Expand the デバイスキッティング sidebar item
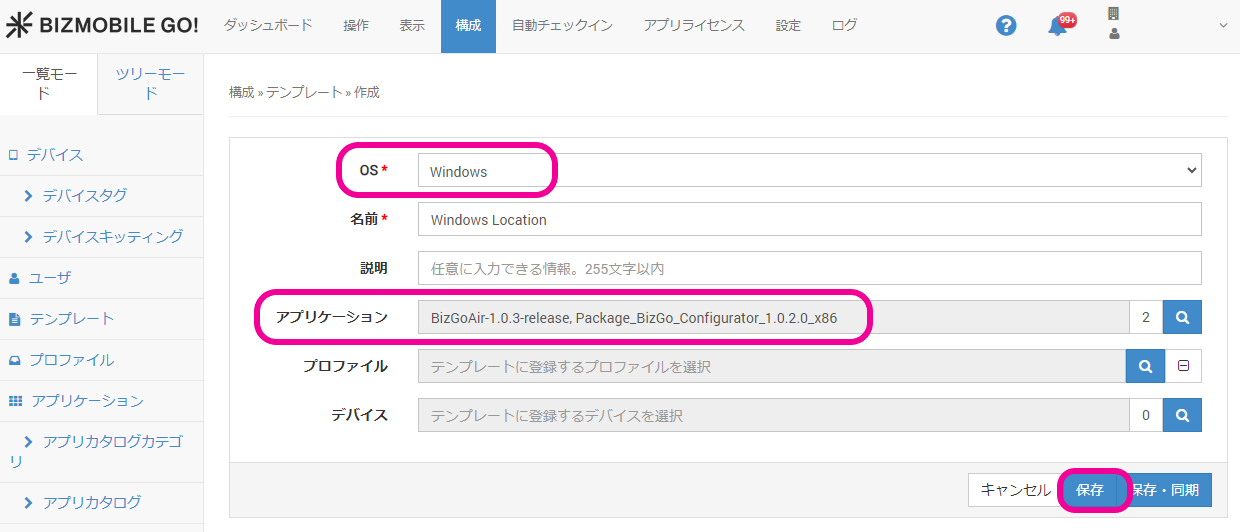1240x532 pixels. 112,236
